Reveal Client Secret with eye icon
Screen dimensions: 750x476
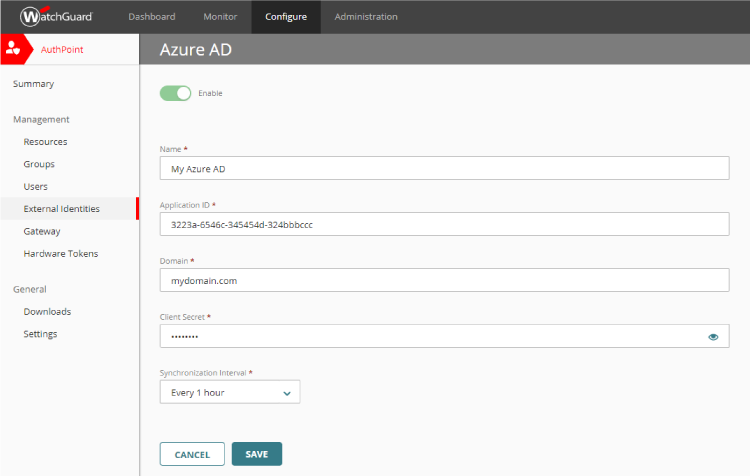pos(713,337)
